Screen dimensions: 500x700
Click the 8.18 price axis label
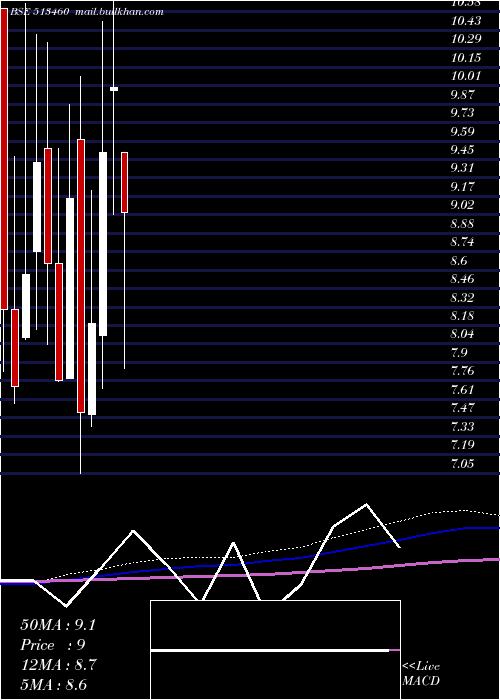[462, 316]
